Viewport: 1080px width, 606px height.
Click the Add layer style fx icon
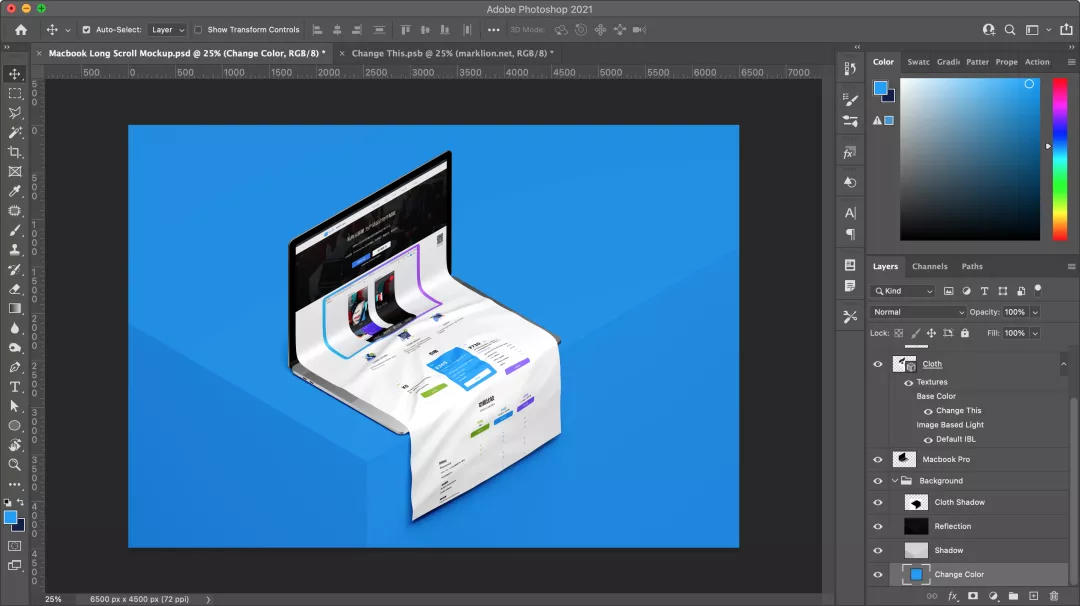(952, 596)
